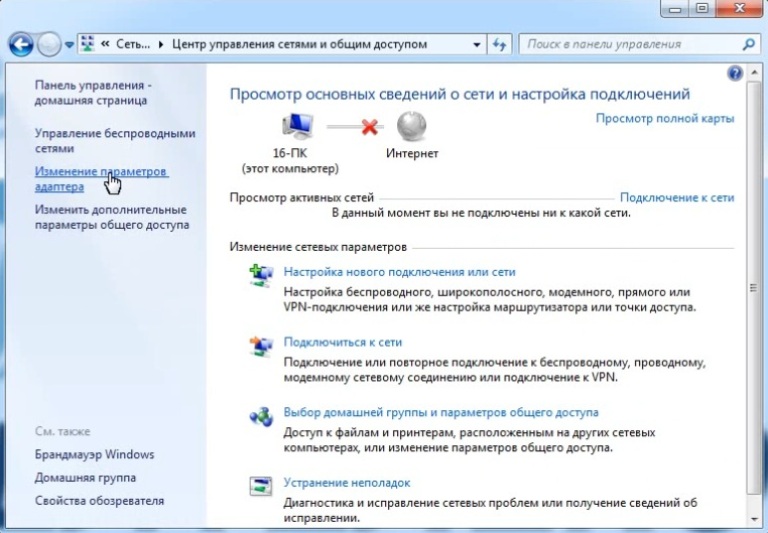The width and height of the screenshot is (768, 533).
Task: Click the '16-ПК' computer name text
Action: [x=290, y=153]
